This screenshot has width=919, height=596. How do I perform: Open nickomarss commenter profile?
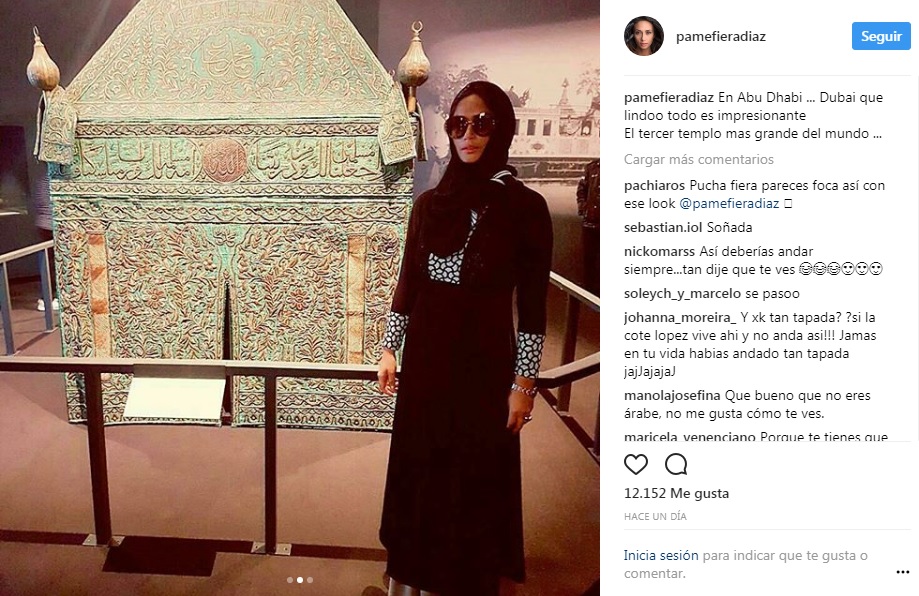(x=659, y=251)
